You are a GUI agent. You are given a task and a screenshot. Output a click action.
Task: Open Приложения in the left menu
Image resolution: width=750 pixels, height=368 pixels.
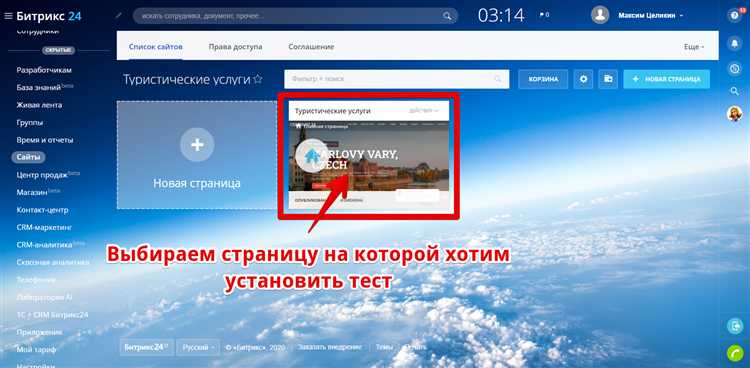click(39, 332)
